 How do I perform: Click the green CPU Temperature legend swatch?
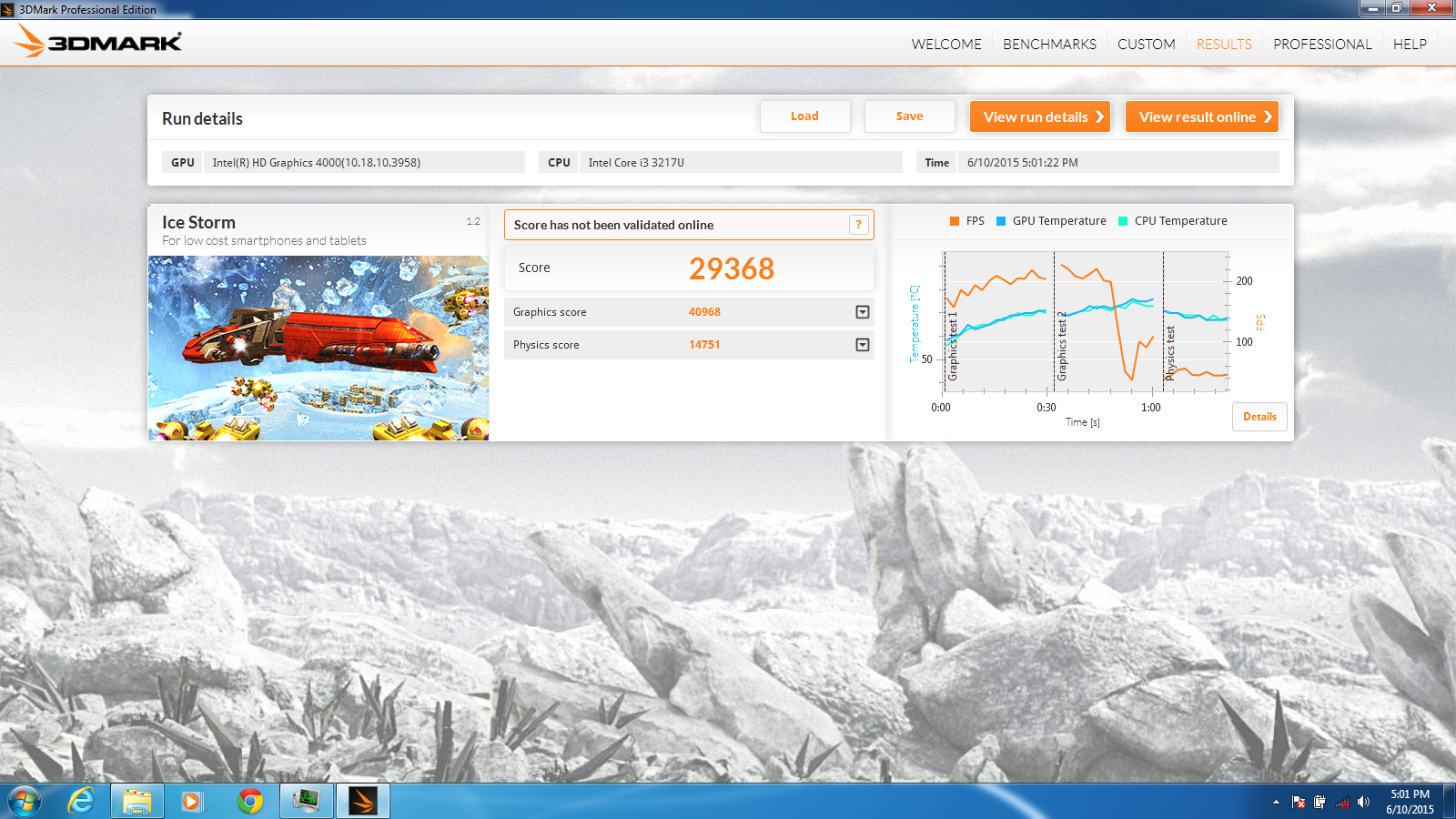pos(1123,221)
